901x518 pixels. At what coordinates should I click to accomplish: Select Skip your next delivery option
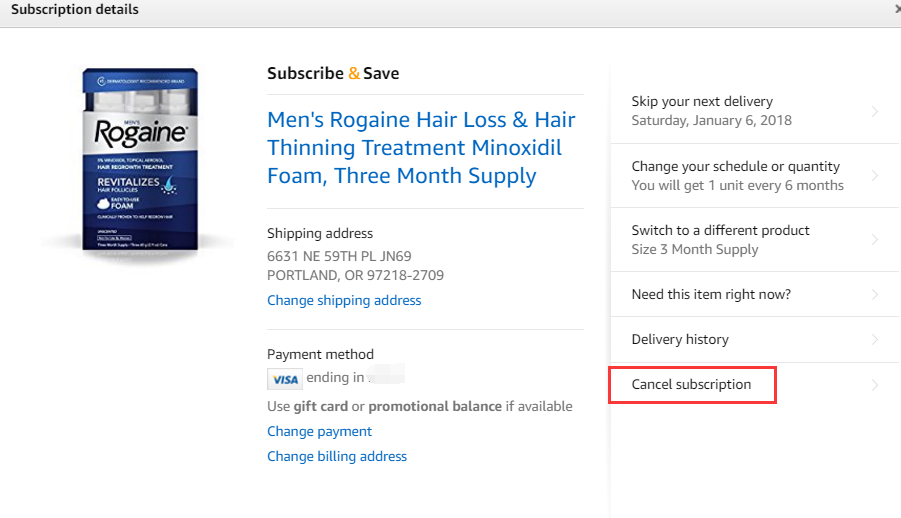pyautogui.click(x=755, y=111)
